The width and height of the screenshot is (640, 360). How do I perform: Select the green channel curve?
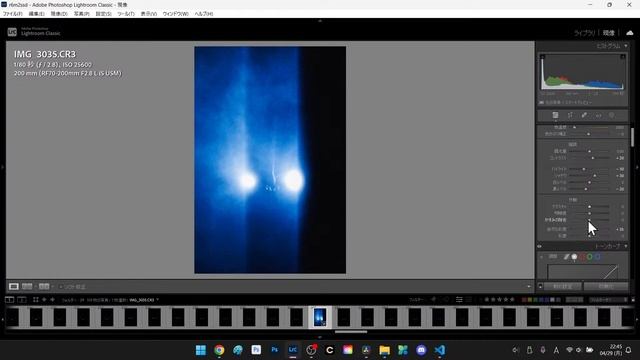coord(590,257)
